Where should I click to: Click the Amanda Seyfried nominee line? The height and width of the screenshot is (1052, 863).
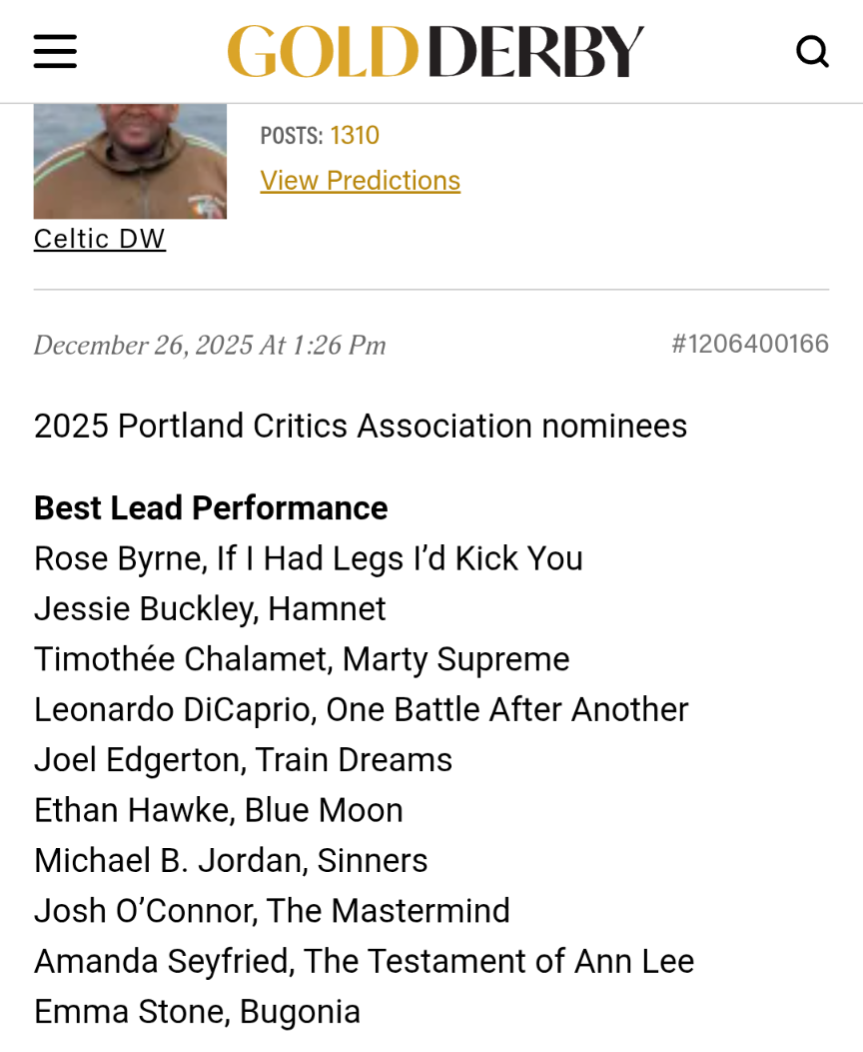point(364,962)
